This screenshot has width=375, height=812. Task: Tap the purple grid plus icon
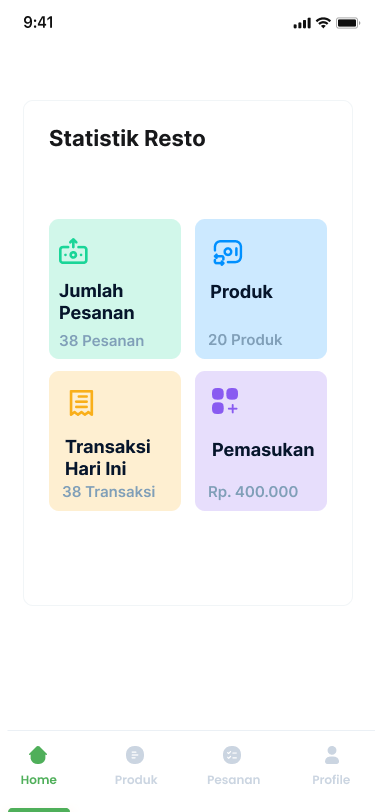[225, 401]
